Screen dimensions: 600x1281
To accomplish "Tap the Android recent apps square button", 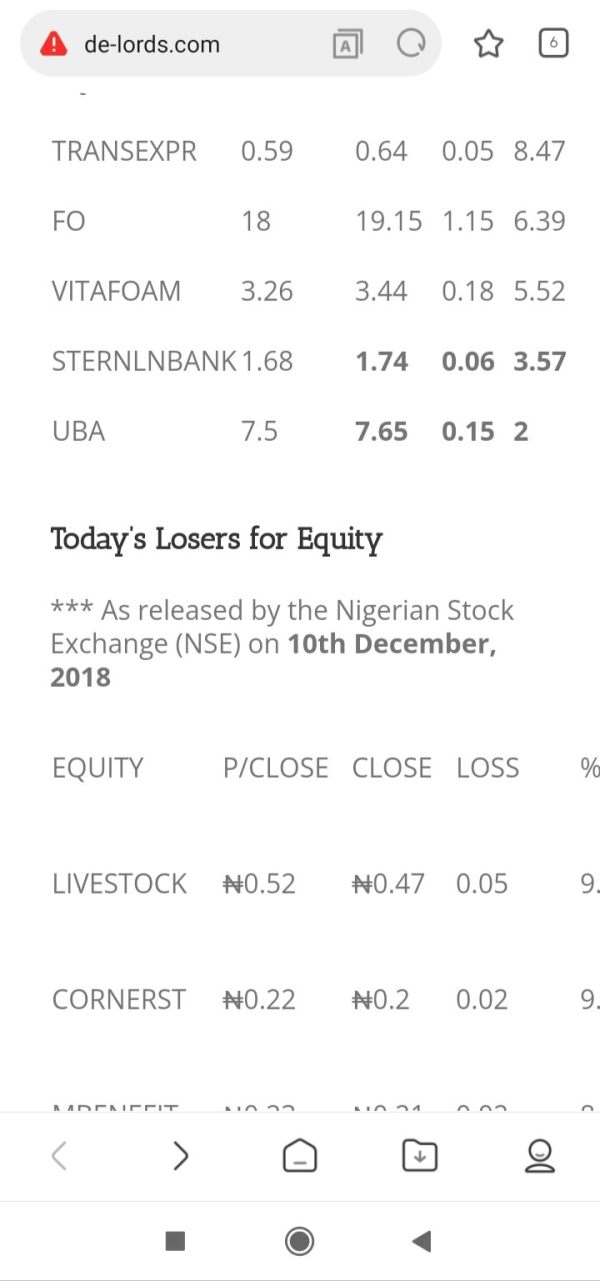I will coord(175,1241).
